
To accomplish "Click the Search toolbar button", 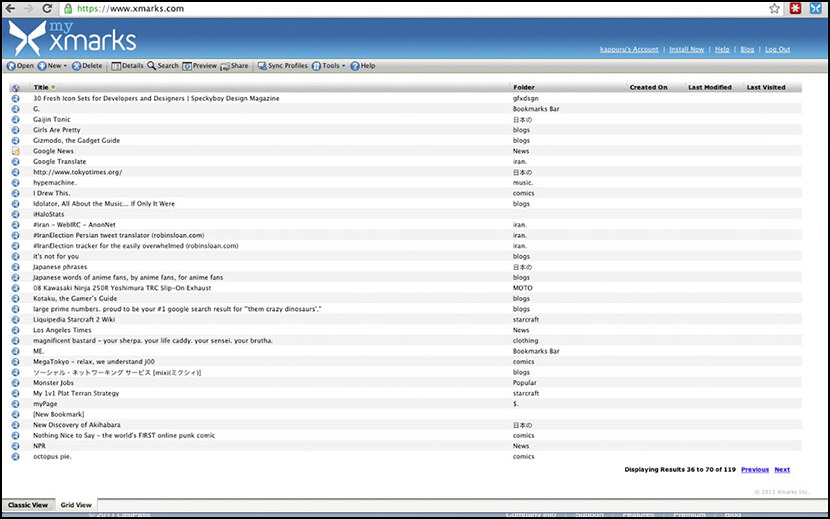I will [x=163, y=66].
